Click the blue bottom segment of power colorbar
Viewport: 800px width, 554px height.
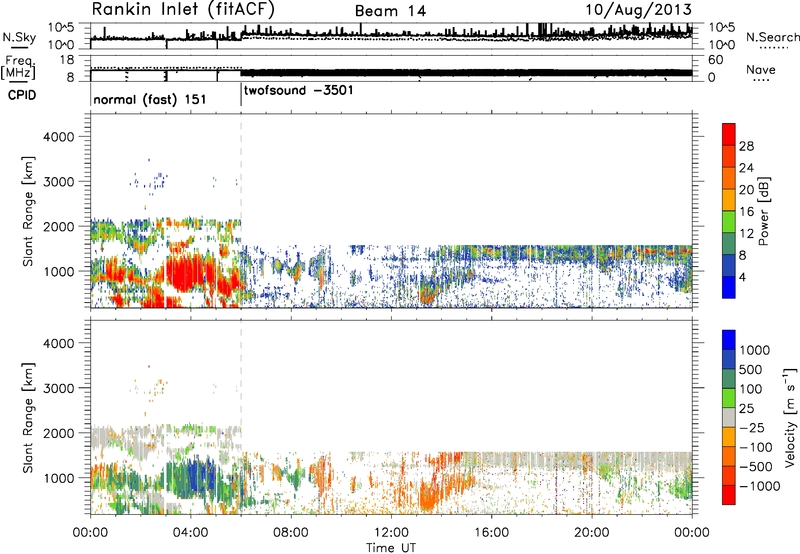pos(729,287)
